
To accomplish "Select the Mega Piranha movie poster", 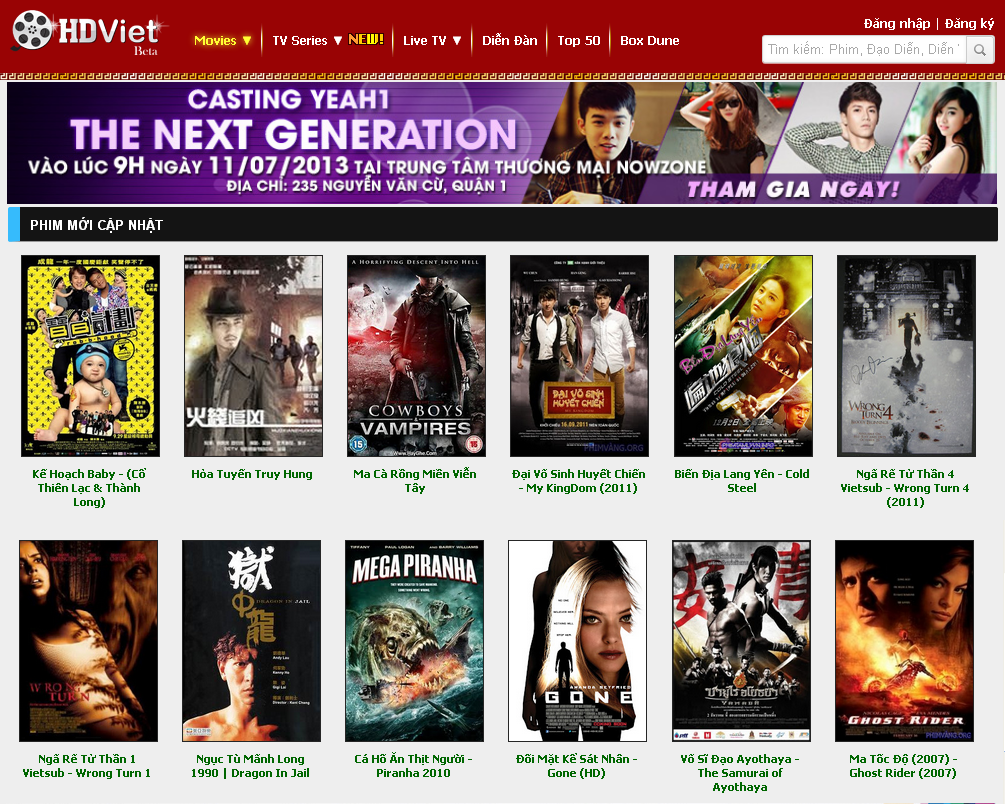I will click(x=414, y=641).
